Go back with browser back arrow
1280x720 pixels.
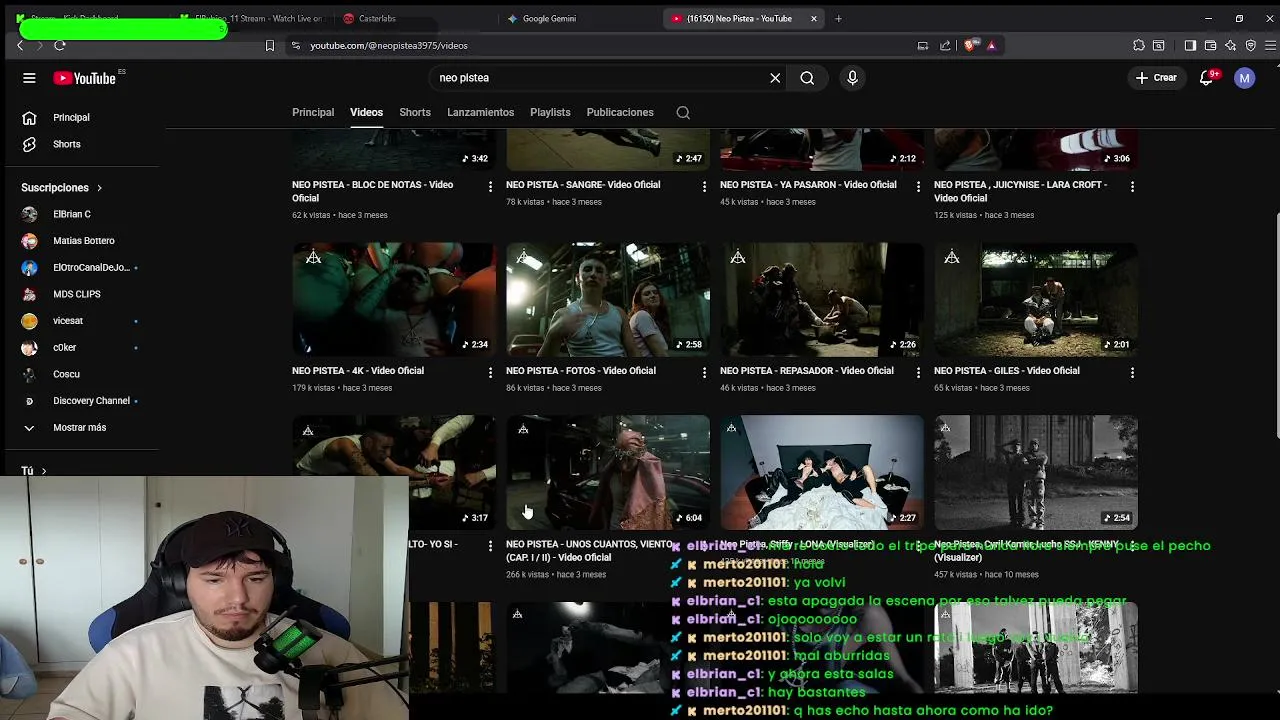[20, 45]
